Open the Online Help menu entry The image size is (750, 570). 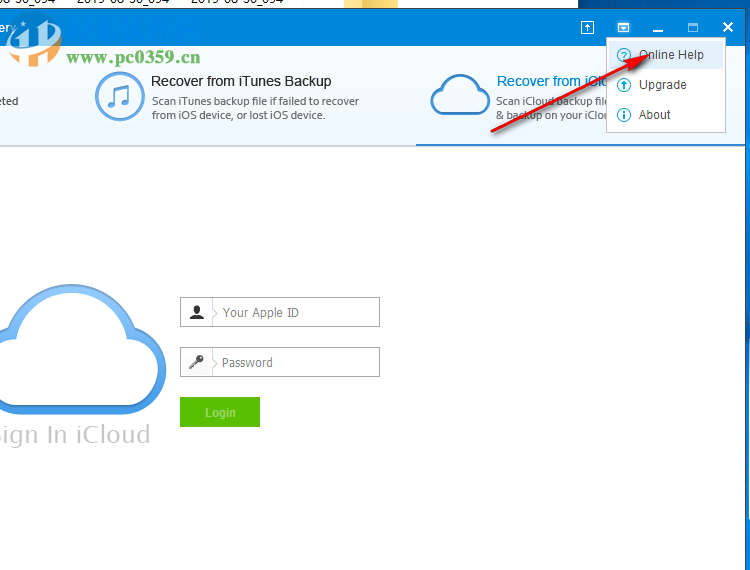click(x=665, y=55)
